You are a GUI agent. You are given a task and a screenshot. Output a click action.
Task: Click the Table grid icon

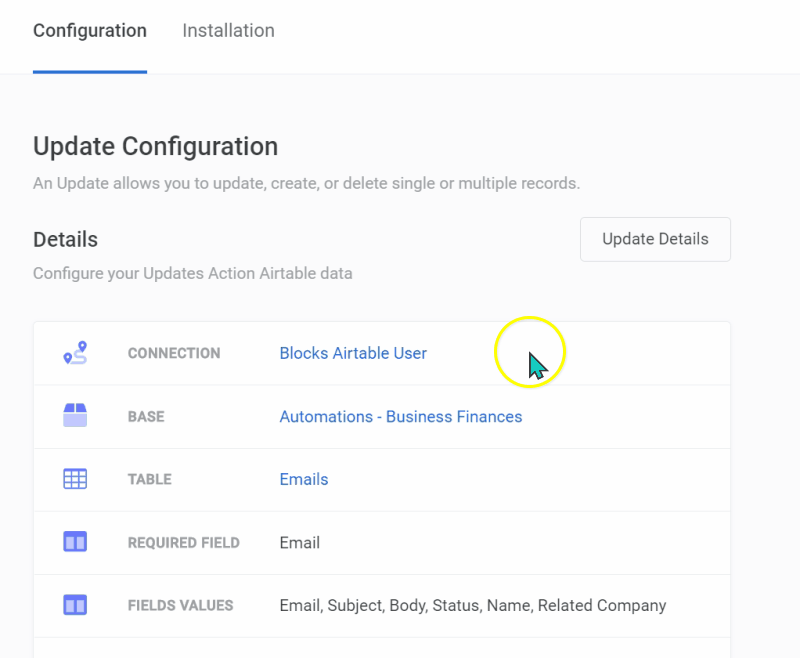point(75,479)
